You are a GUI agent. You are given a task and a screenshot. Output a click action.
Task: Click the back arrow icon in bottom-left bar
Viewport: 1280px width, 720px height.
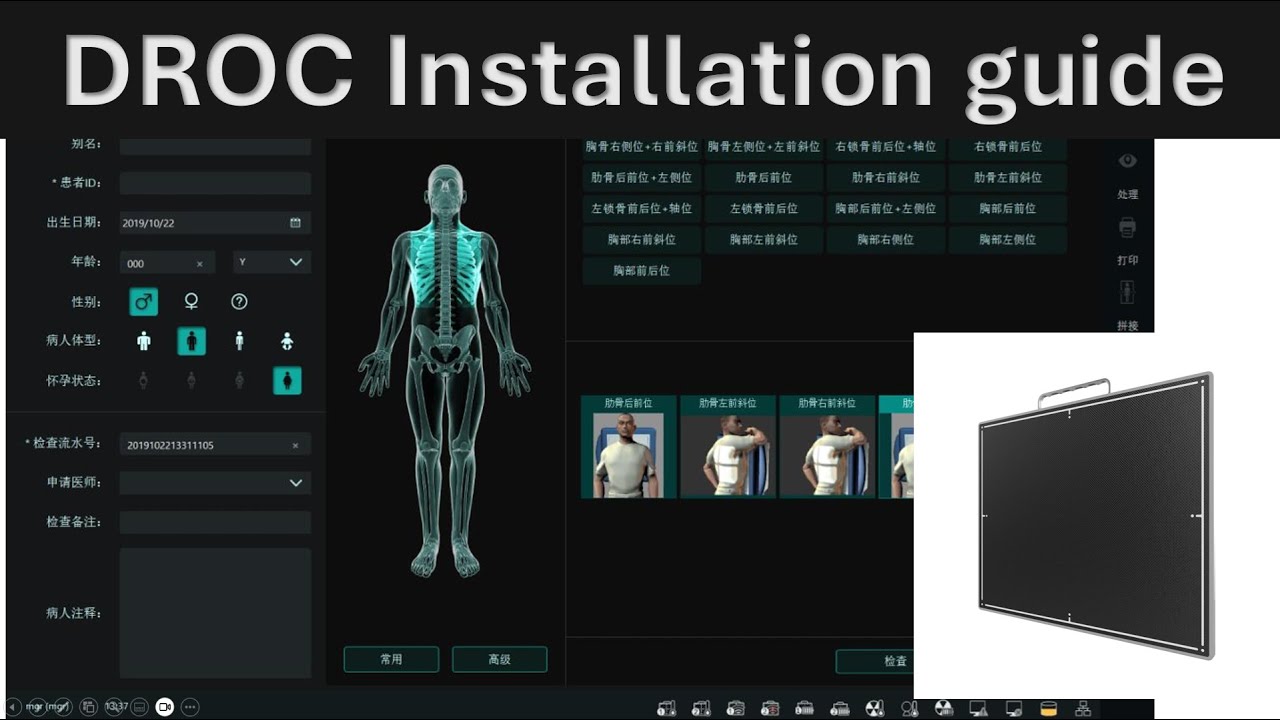click(14, 706)
